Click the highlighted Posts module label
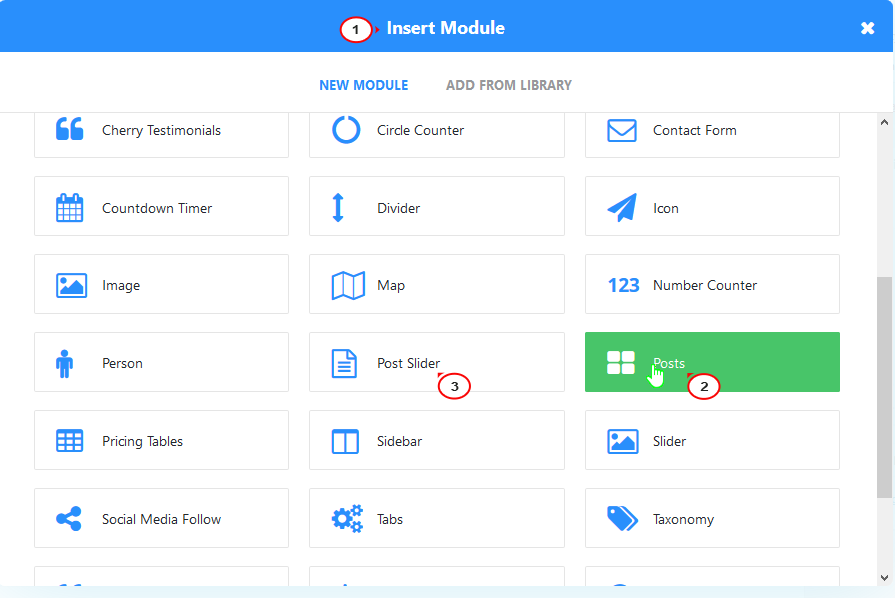This screenshot has width=895, height=598. (669, 363)
